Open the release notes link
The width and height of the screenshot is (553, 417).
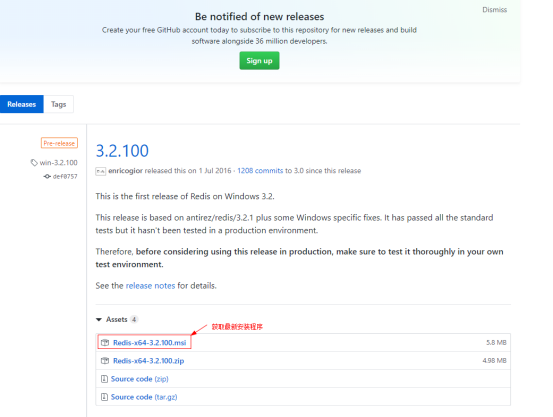pos(150,286)
